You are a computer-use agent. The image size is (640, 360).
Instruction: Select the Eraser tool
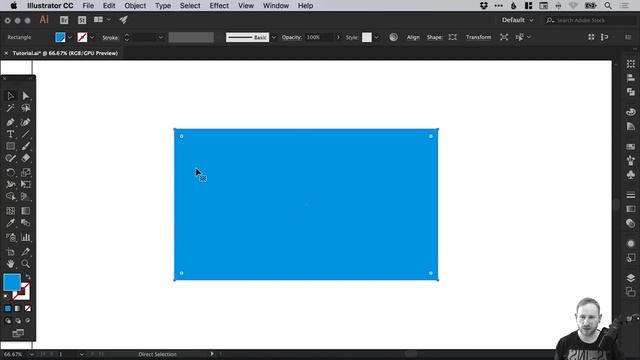(x=25, y=158)
